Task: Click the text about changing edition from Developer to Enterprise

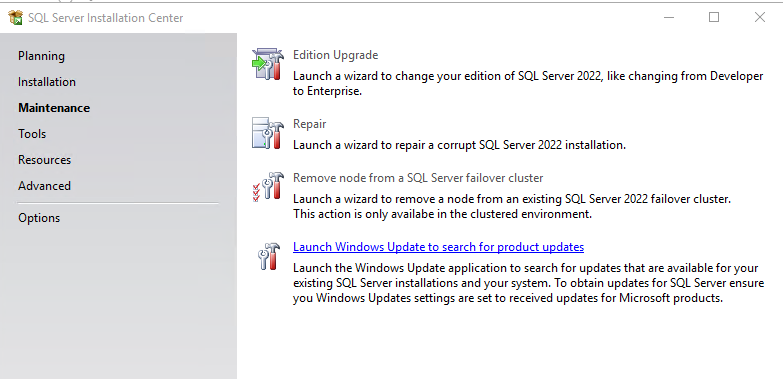Action: pos(528,83)
